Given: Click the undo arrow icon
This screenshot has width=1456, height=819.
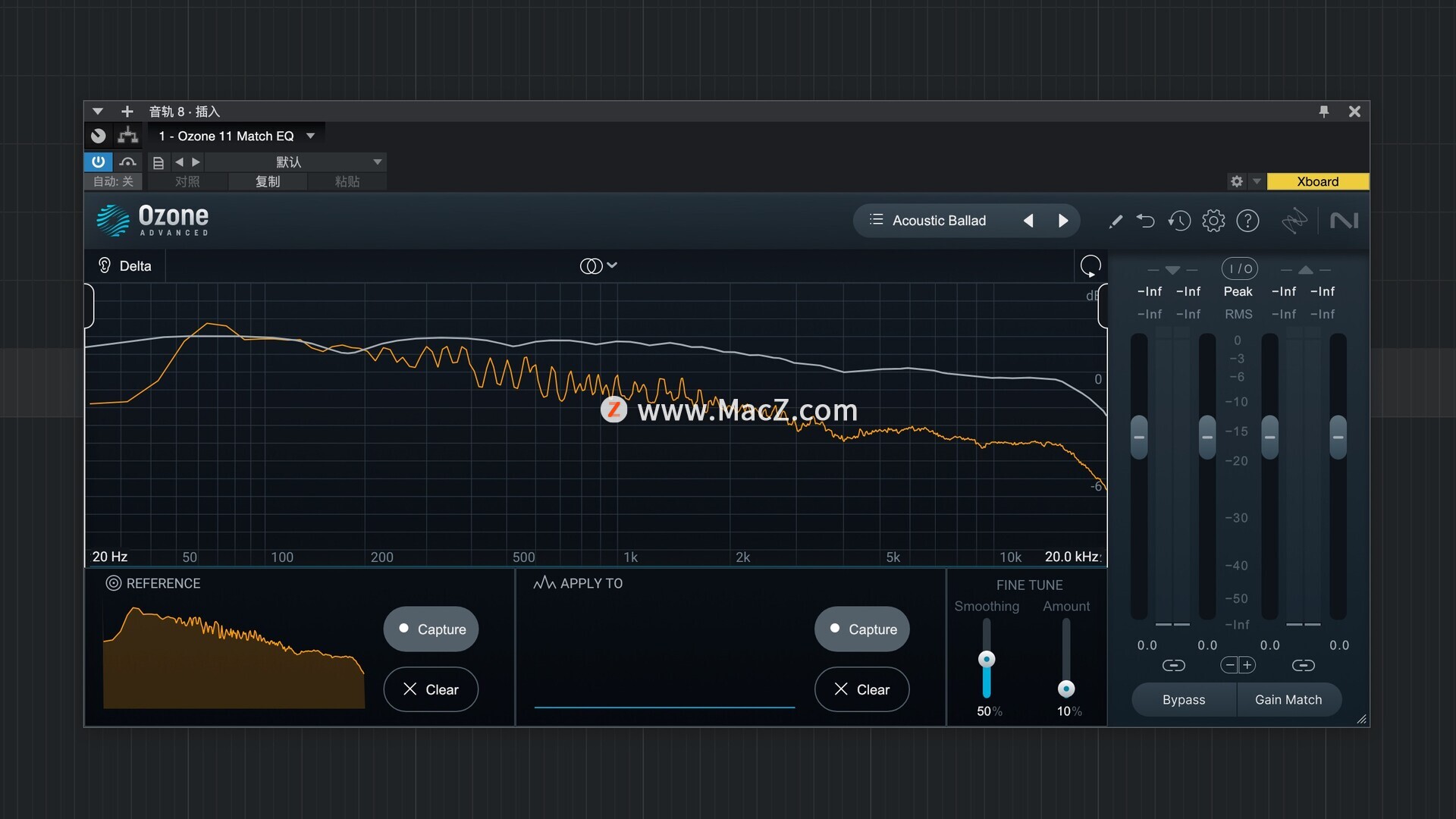Looking at the screenshot, I should tap(1145, 221).
